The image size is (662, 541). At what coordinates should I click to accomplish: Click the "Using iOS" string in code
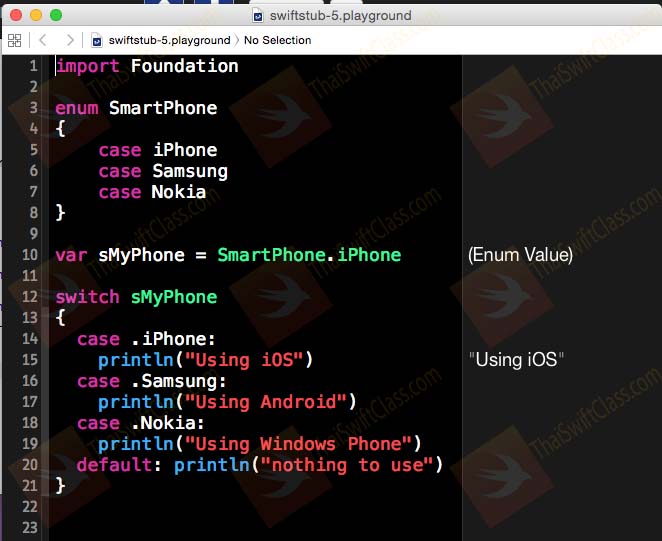point(244,360)
